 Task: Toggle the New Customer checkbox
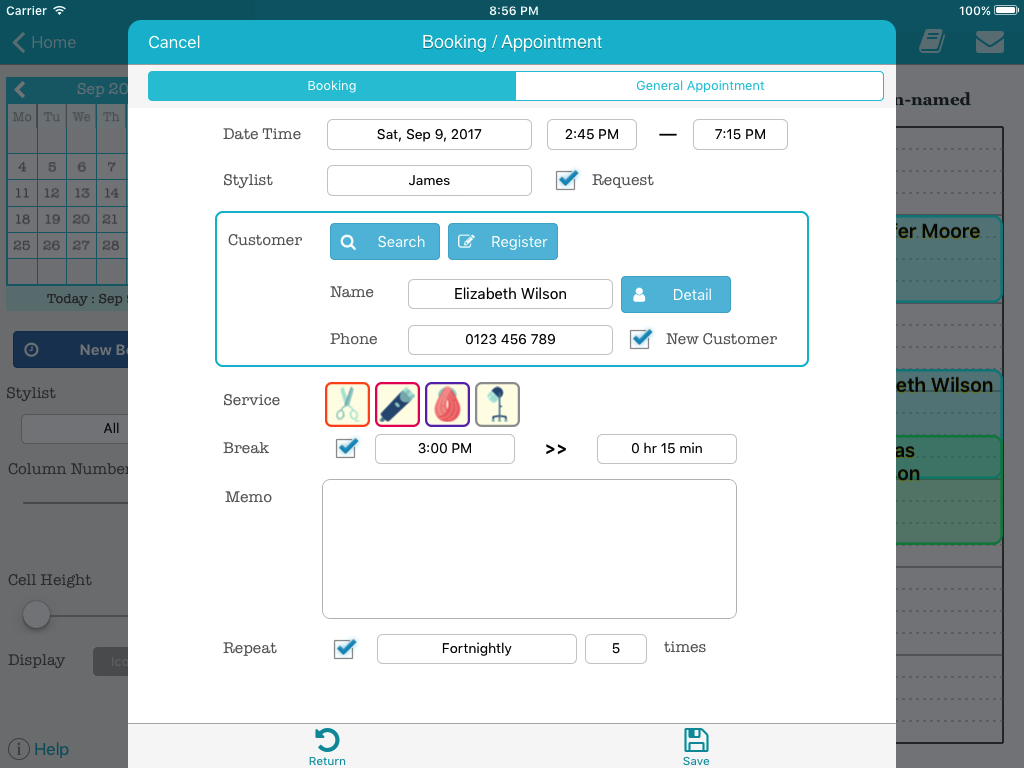click(641, 339)
